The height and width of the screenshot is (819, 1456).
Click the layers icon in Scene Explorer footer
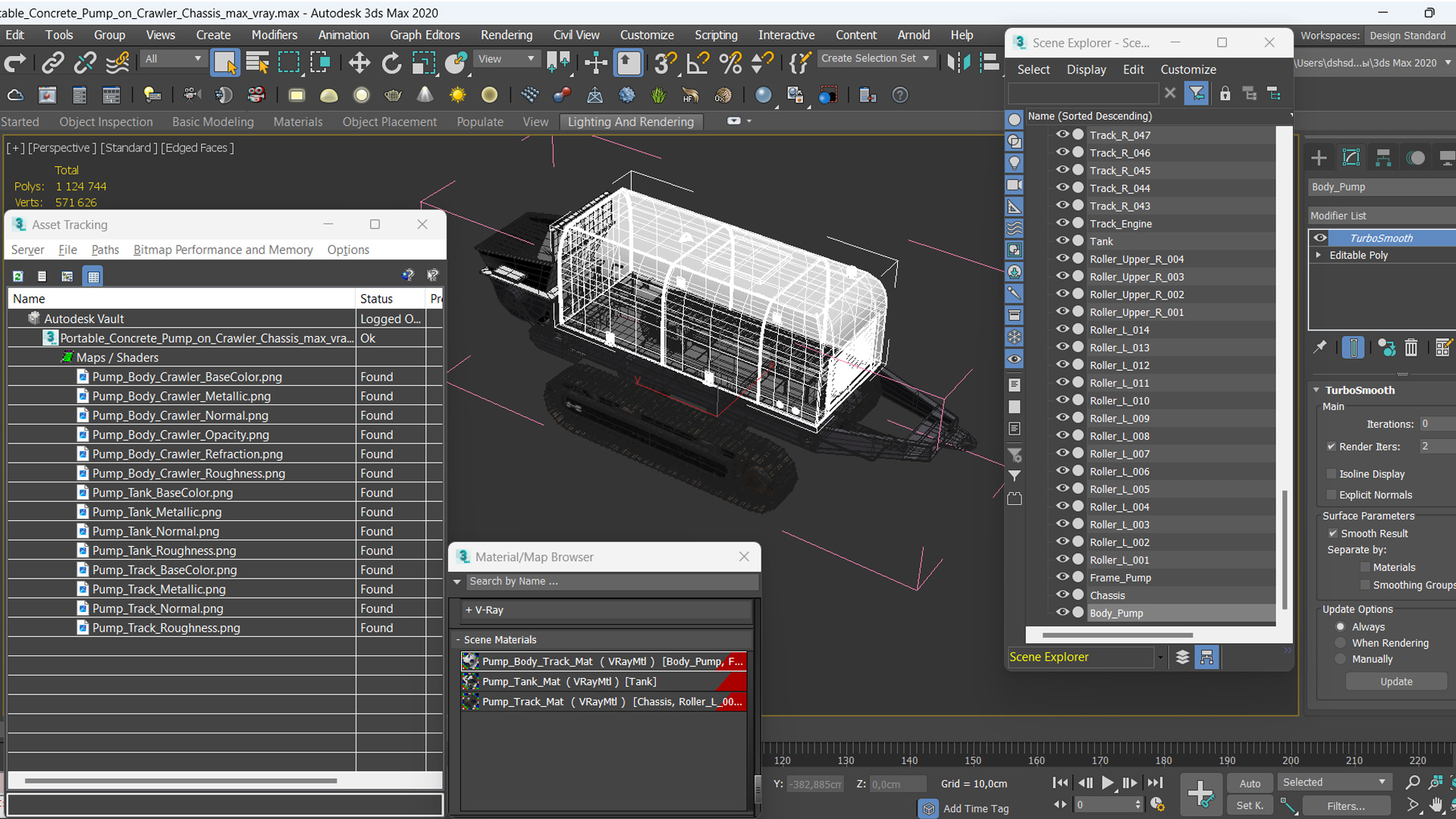[1182, 657]
